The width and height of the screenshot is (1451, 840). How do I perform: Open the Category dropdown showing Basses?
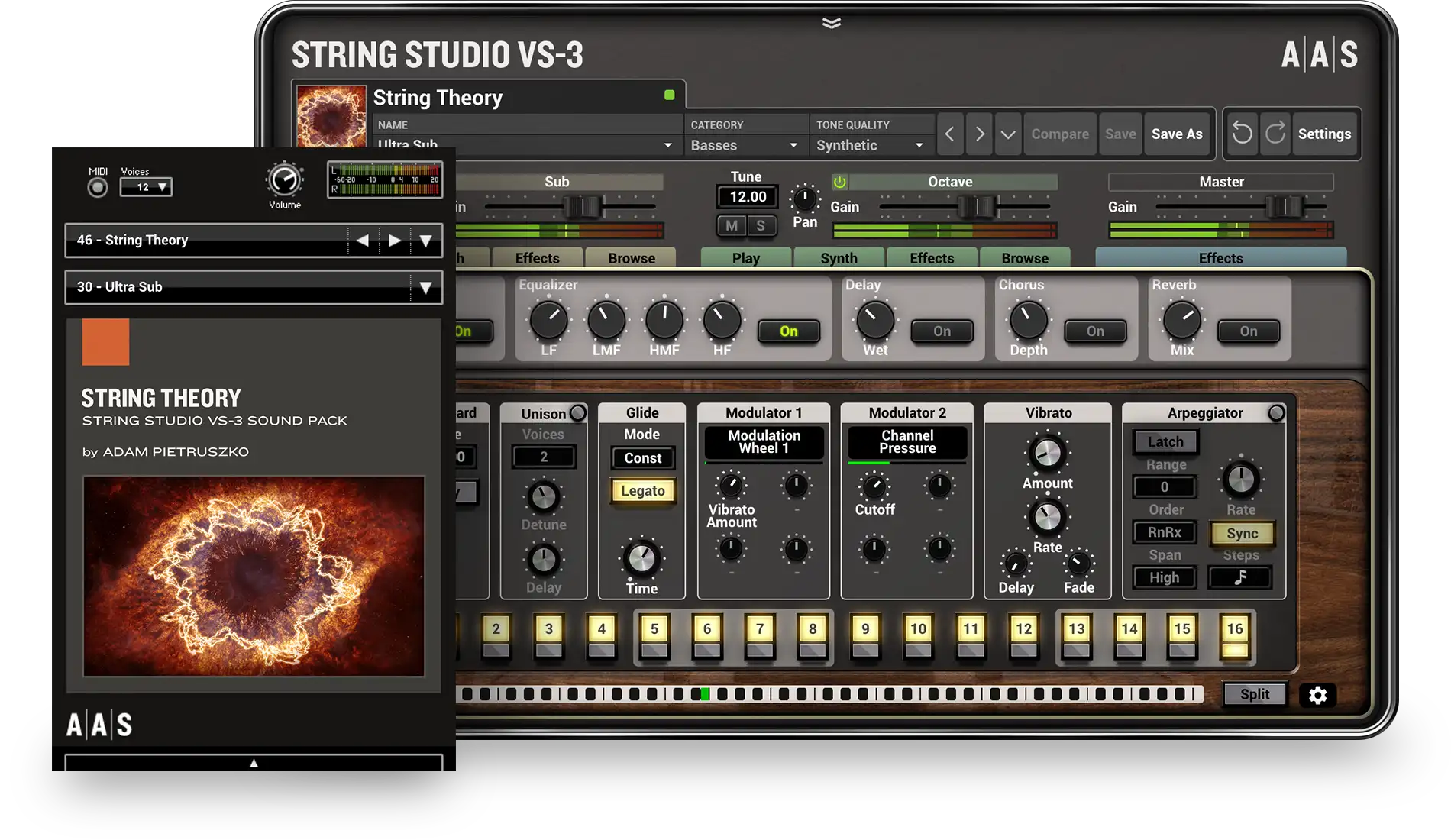(744, 145)
